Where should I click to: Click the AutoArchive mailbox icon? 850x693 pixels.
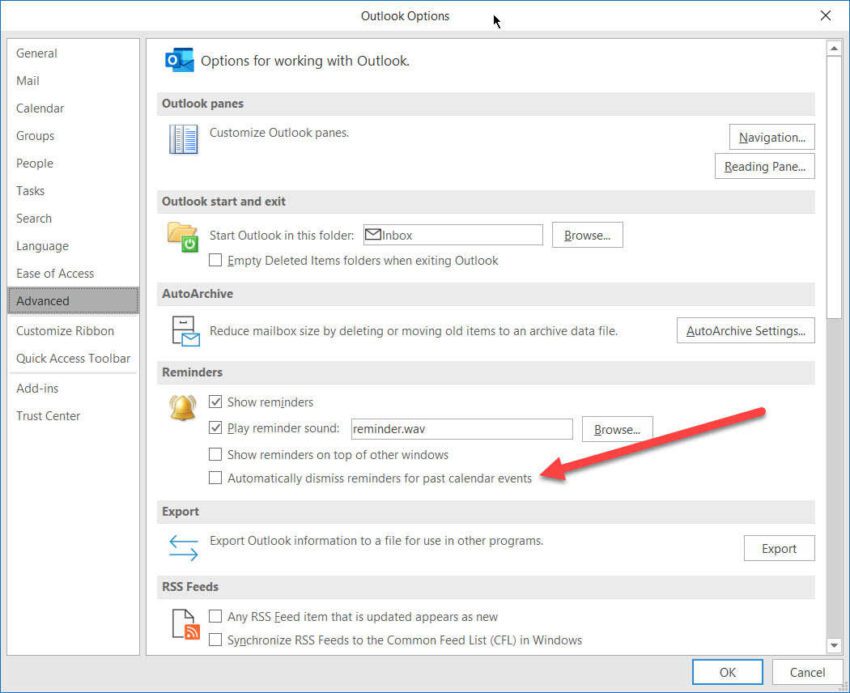click(183, 330)
